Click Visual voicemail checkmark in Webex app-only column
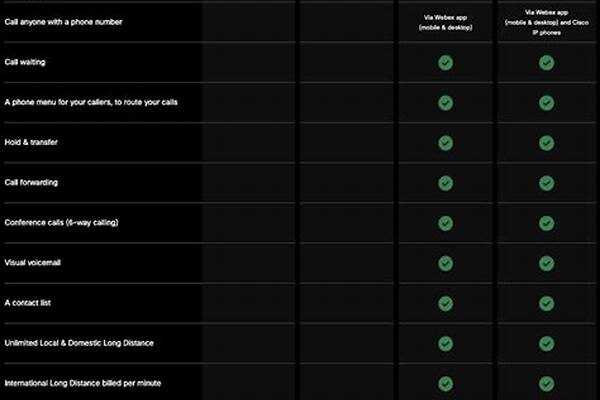This screenshot has height=400, width=600. point(445,262)
